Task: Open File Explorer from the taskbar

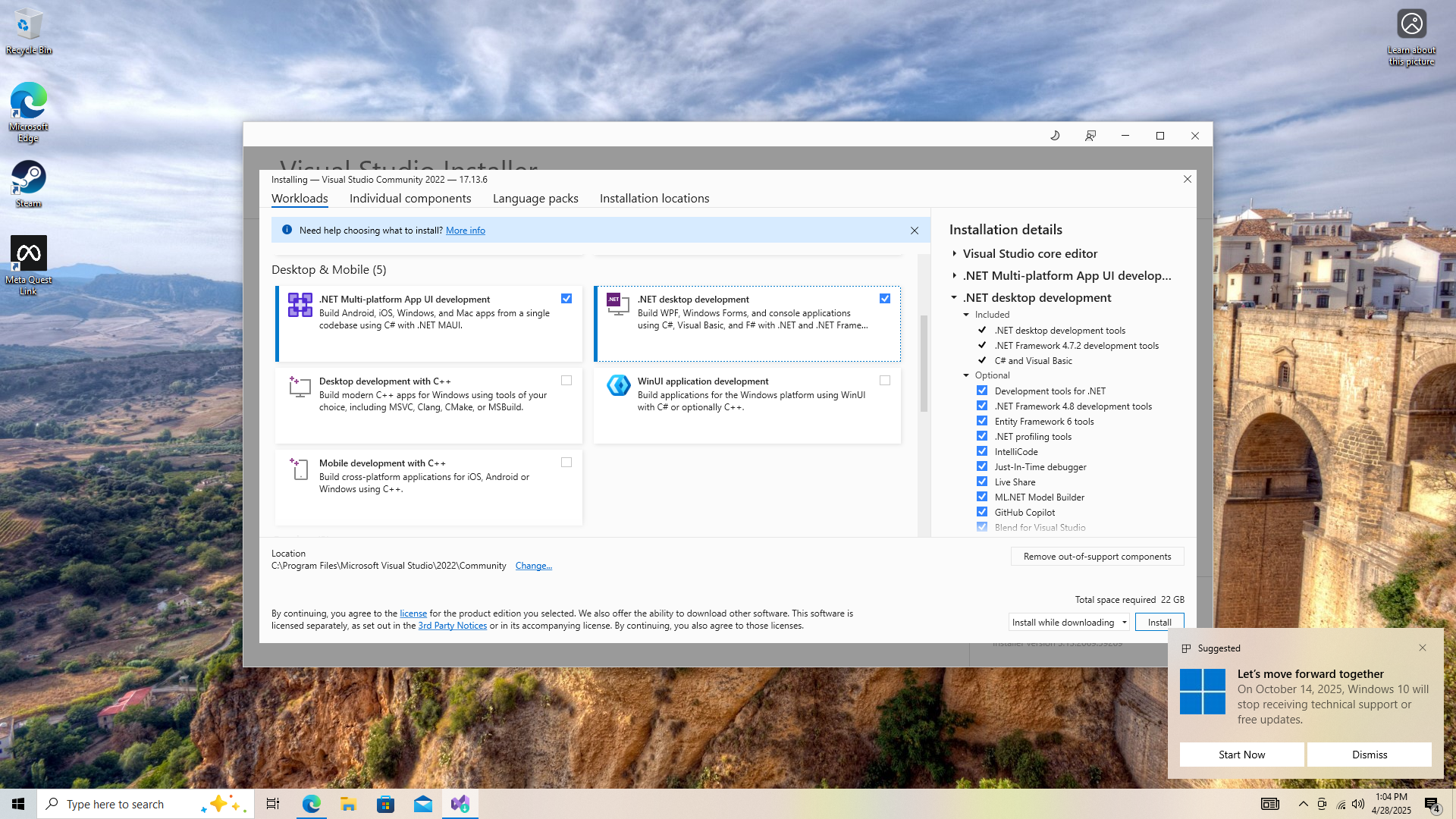Action: click(x=348, y=804)
